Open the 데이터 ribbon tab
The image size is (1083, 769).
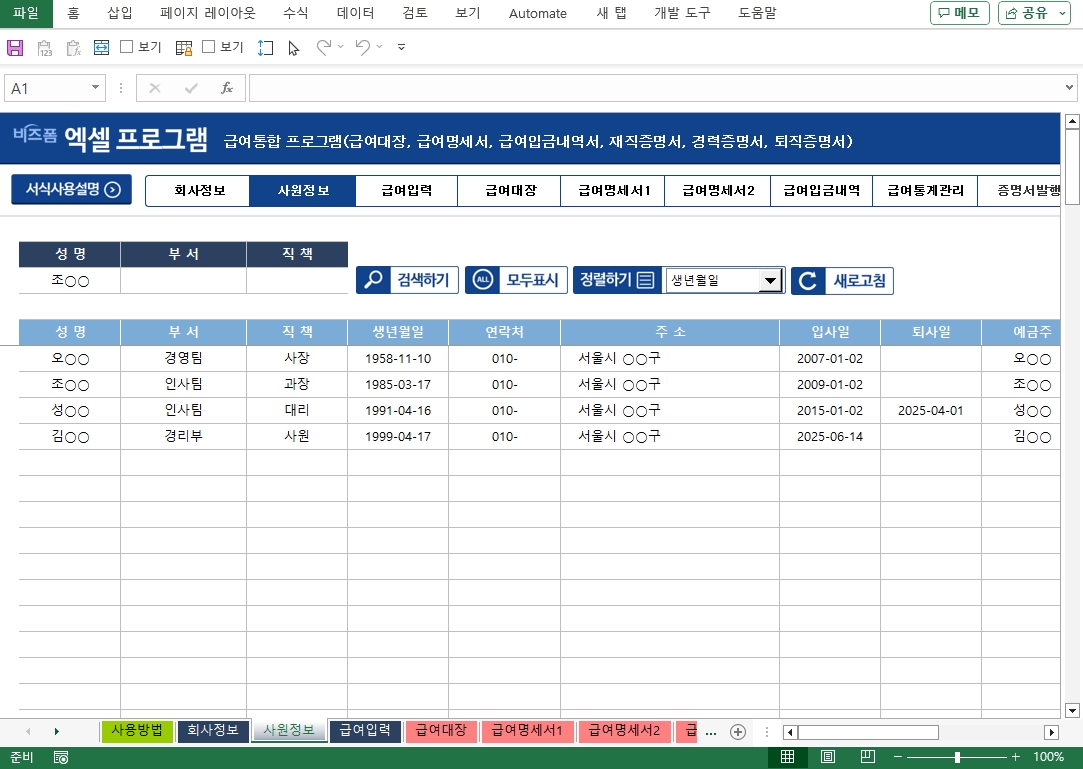click(x=355, y=13)
